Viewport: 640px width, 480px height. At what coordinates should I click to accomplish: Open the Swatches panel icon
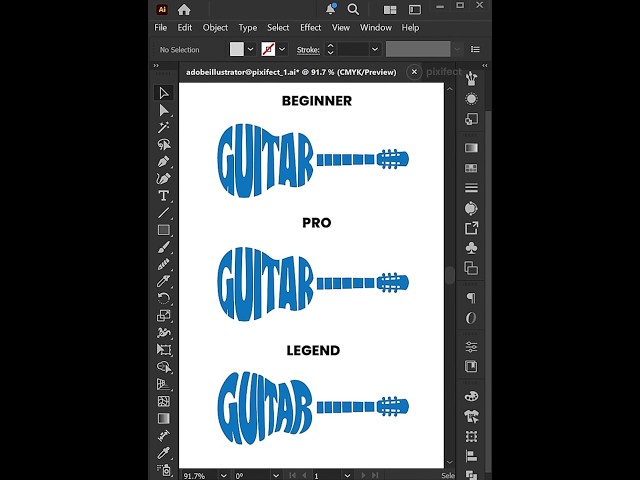(x=471, y=168)
